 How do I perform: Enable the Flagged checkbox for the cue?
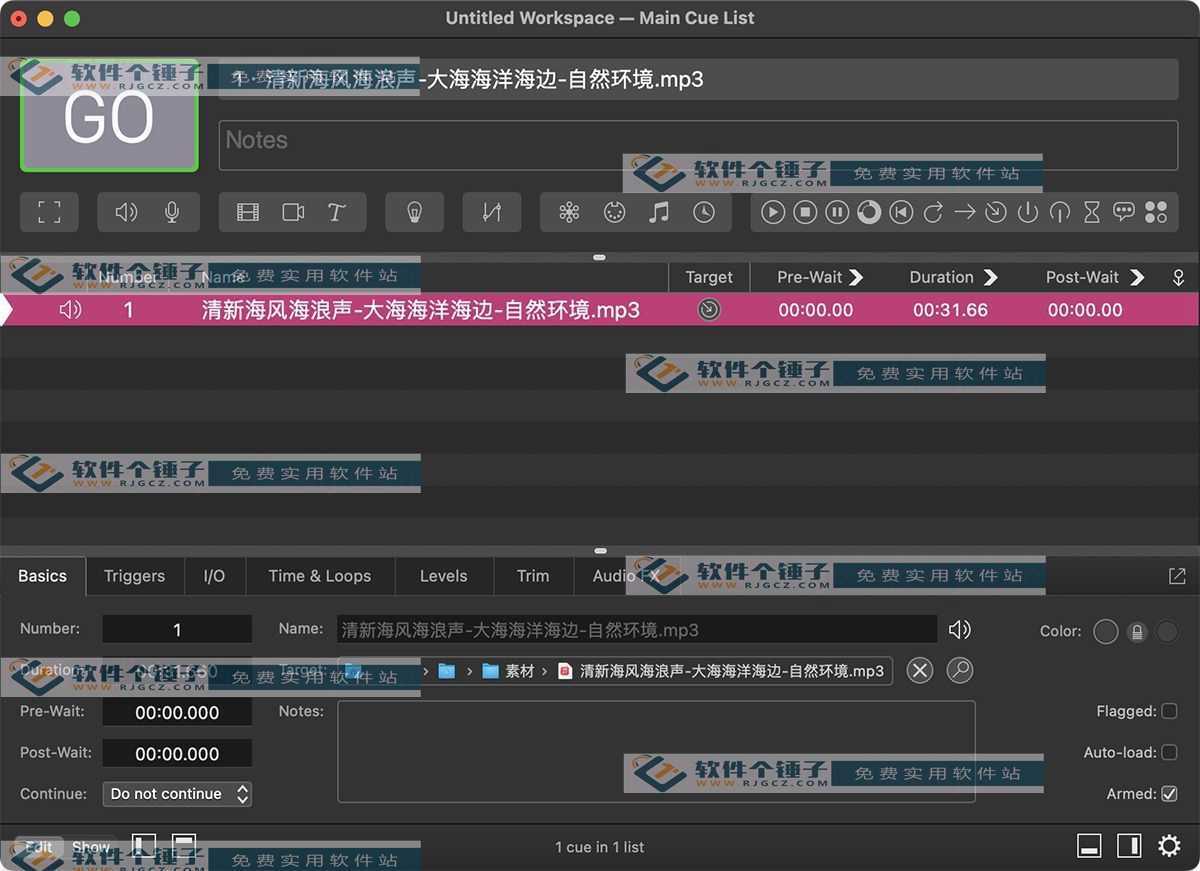click(1168, 711)
